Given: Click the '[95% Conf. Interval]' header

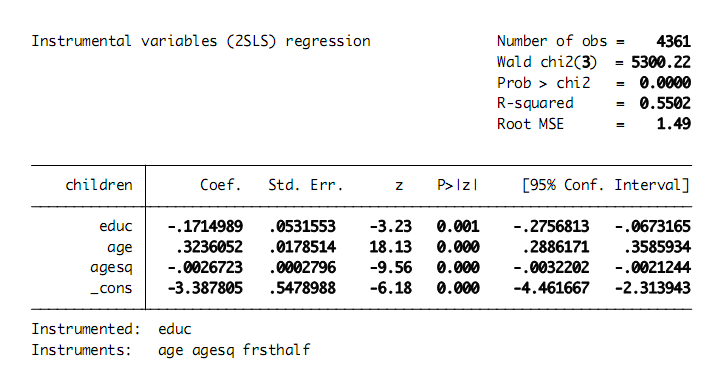Looking at the screenshot, I should click(x=606, y=185).
